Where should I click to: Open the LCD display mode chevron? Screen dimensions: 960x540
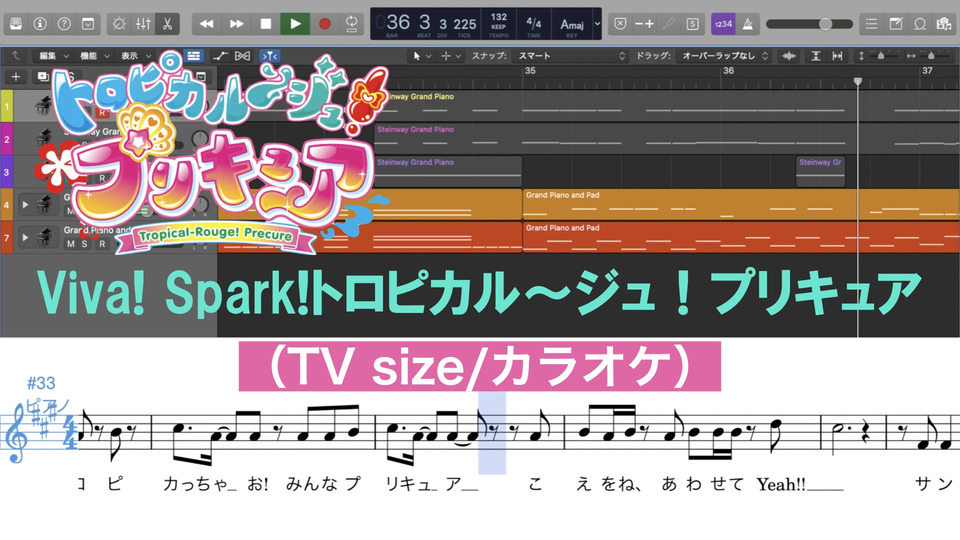pos(598,24)
